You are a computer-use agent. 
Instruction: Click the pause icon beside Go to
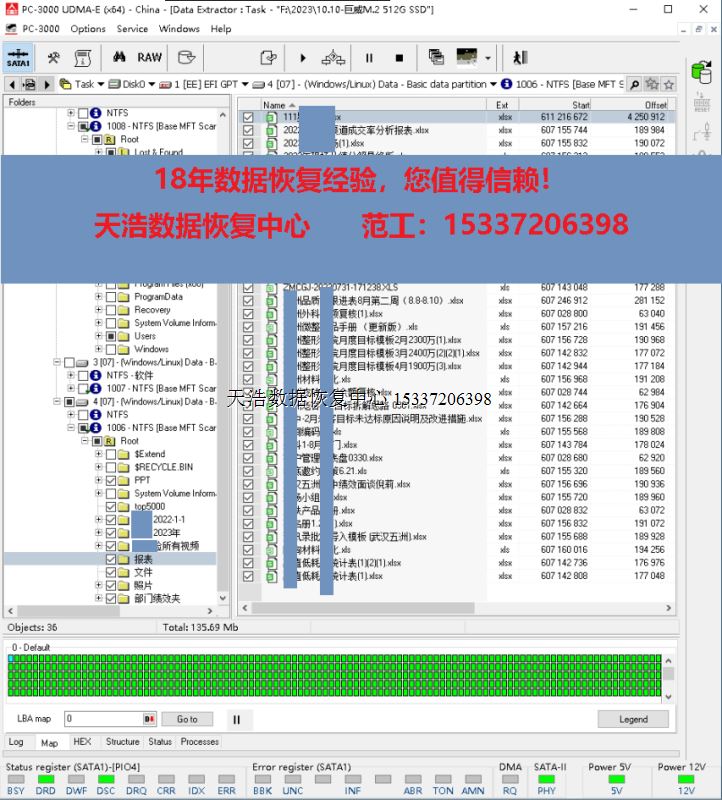tap(236, 719)
